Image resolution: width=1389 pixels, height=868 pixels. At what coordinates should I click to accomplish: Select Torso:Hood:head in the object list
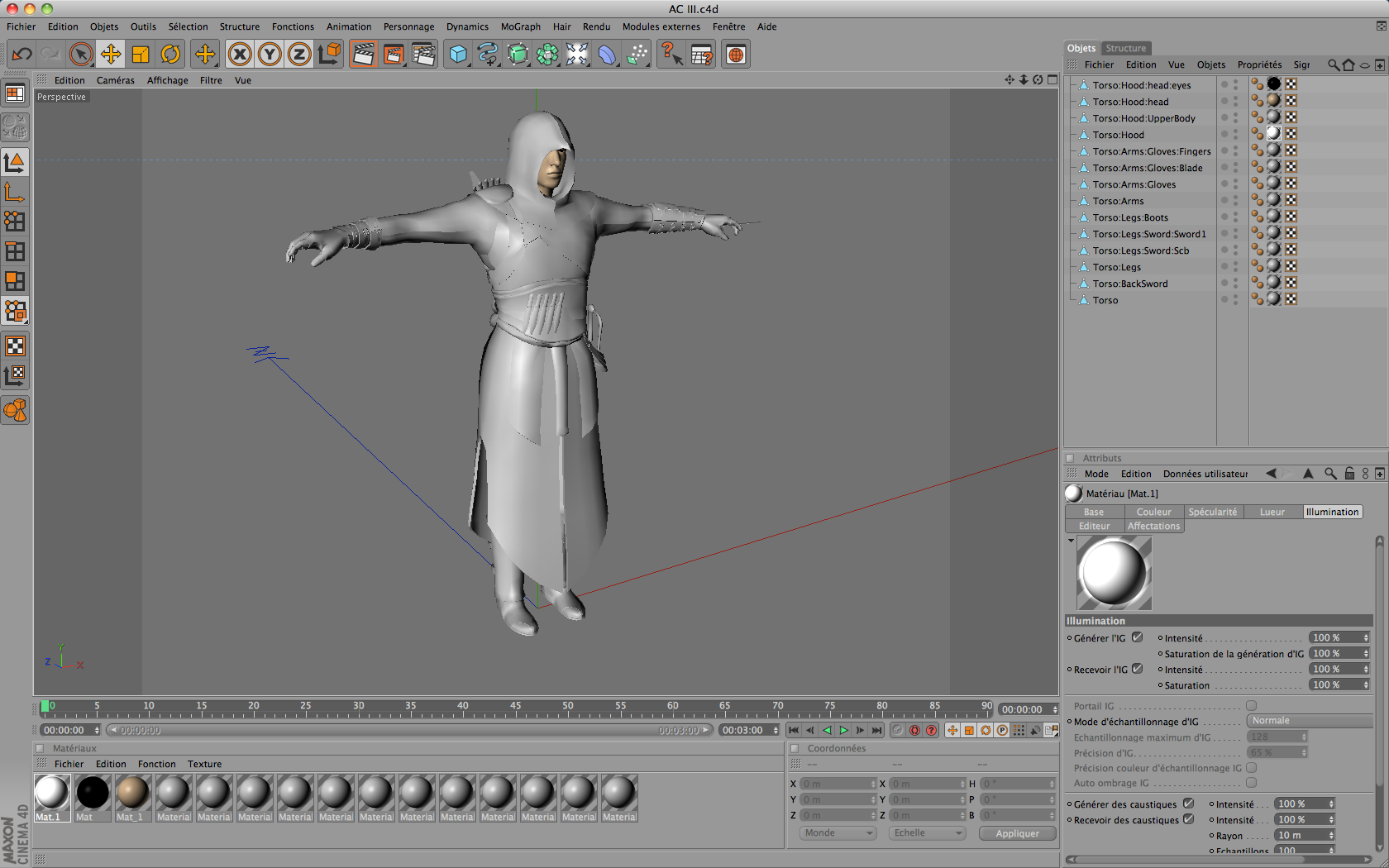(x=1130, y=102)
